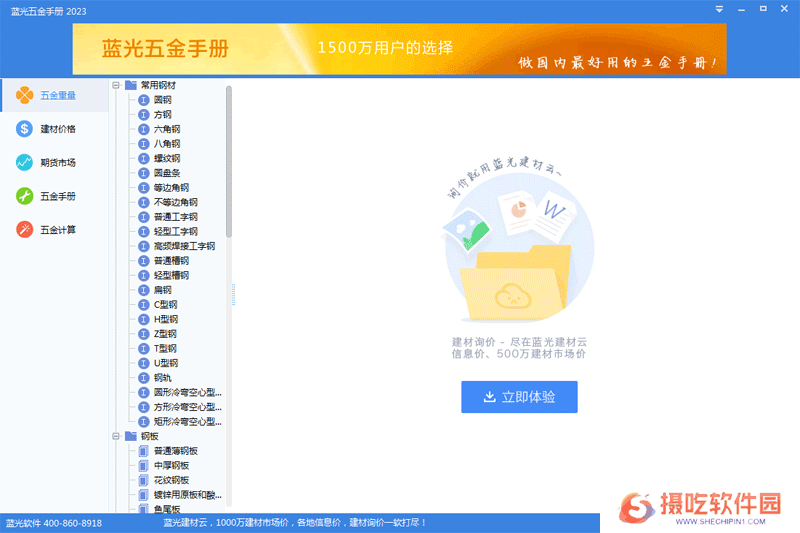Click the 建材询价 description text

(x=519, y=348)
